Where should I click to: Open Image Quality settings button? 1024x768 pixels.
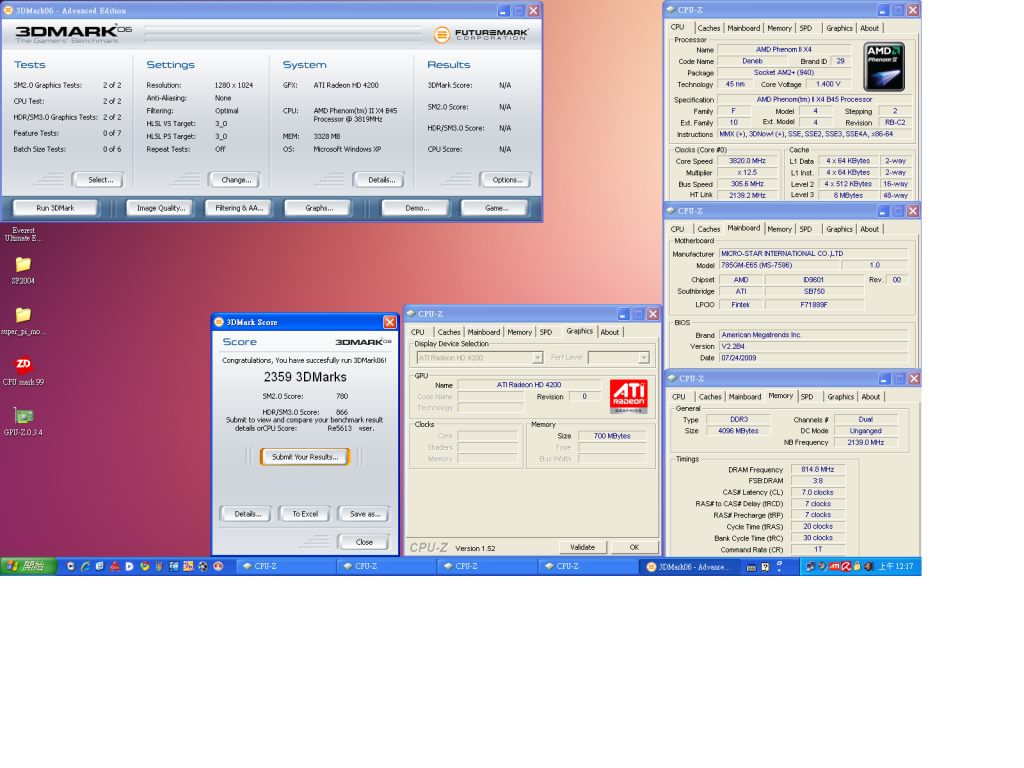coord(161,208)
